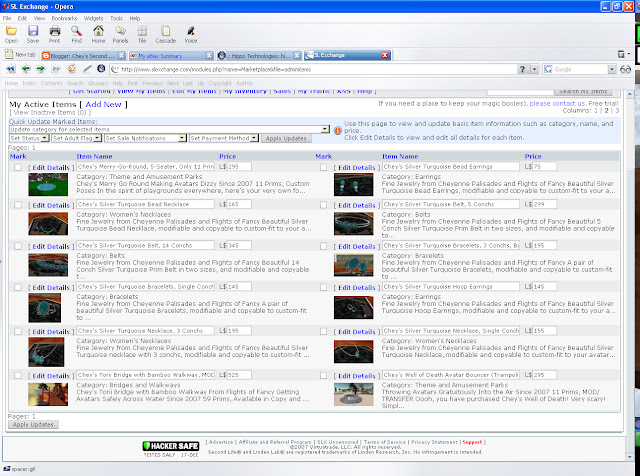This screenshot has width=640, height=476.
Task: Click the wand icon next to reload
Action: pos(87,69)
